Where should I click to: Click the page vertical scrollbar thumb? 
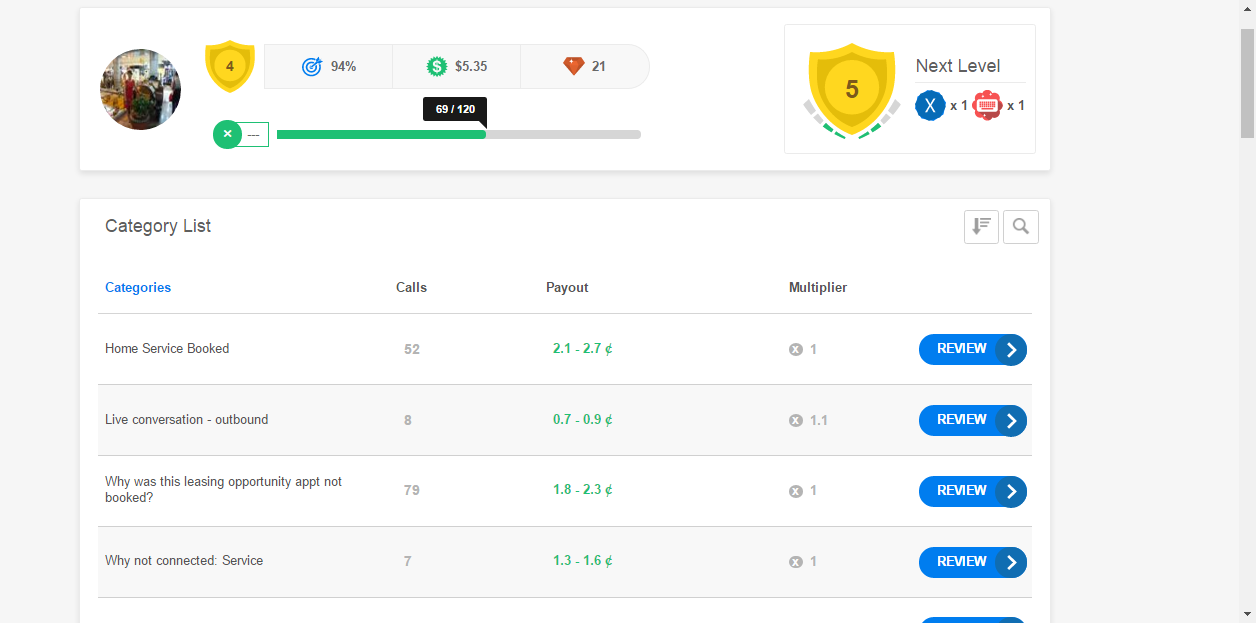1248,83
